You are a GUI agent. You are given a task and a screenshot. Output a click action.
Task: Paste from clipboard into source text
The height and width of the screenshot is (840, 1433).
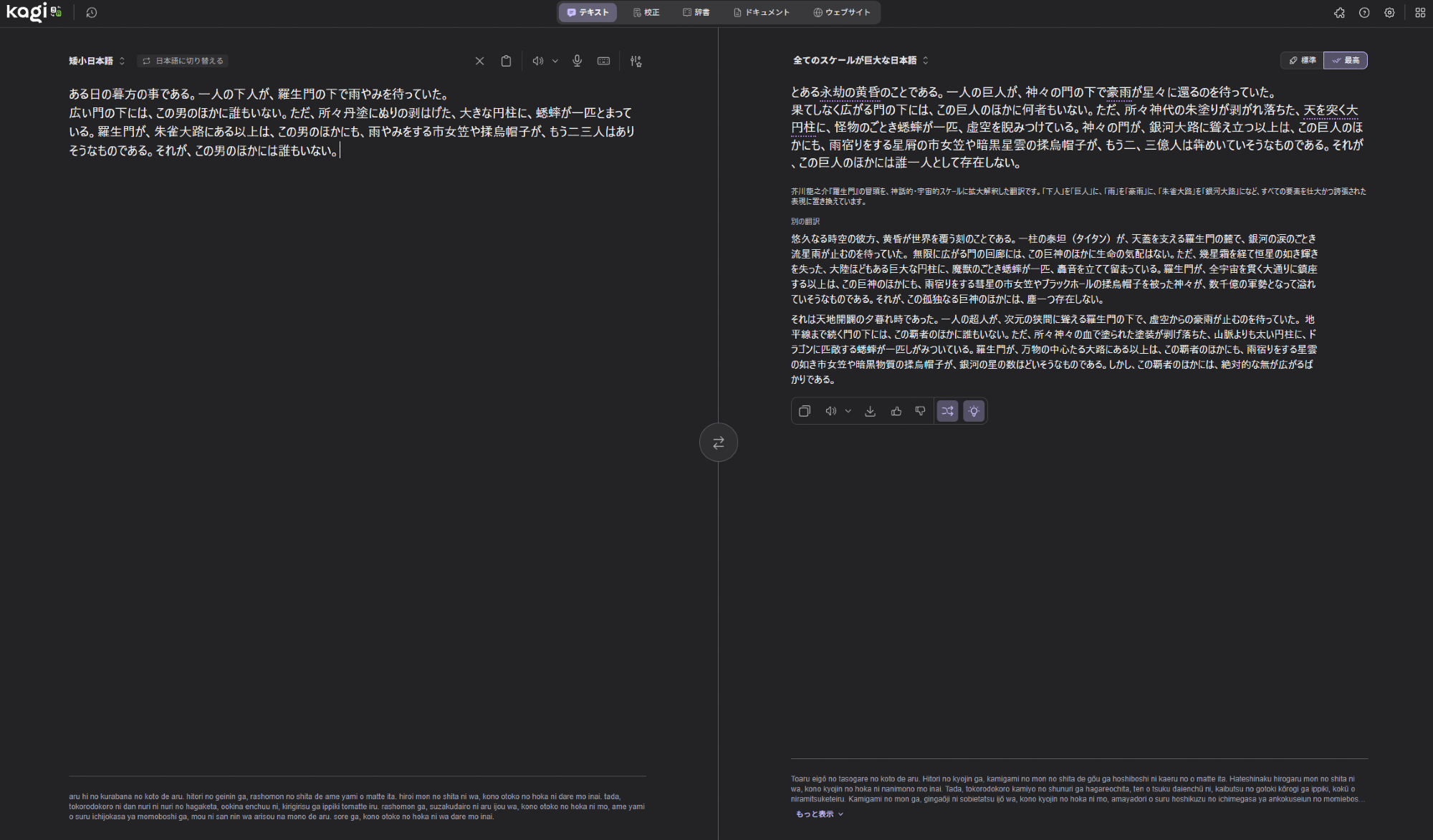click(x=506, y=61)
